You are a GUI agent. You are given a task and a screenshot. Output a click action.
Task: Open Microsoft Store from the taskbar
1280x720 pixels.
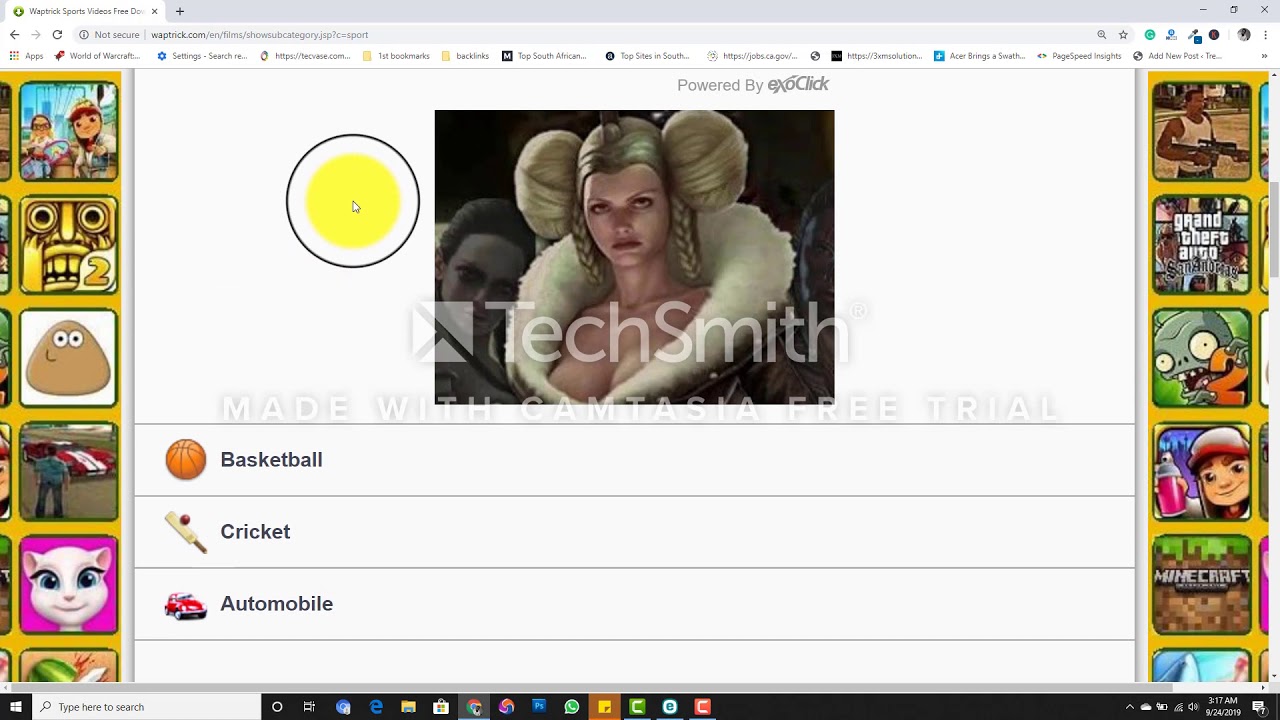tap(441, 707)
